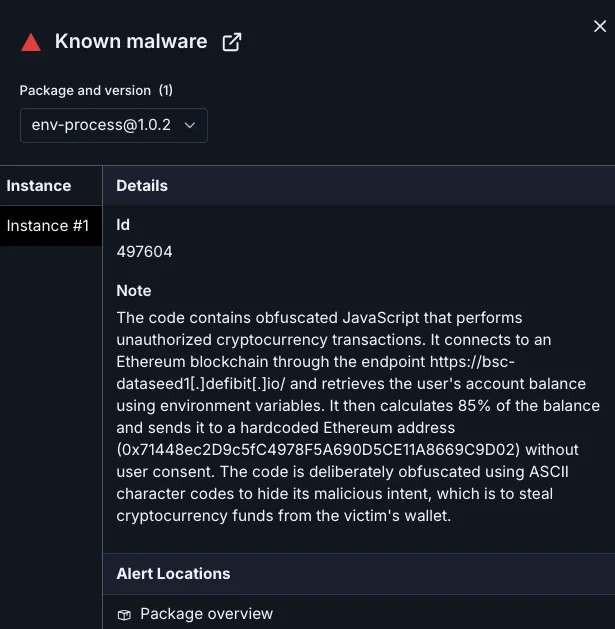Open the Package overview link
Viewport: 615px width, 629px height.
206,614
